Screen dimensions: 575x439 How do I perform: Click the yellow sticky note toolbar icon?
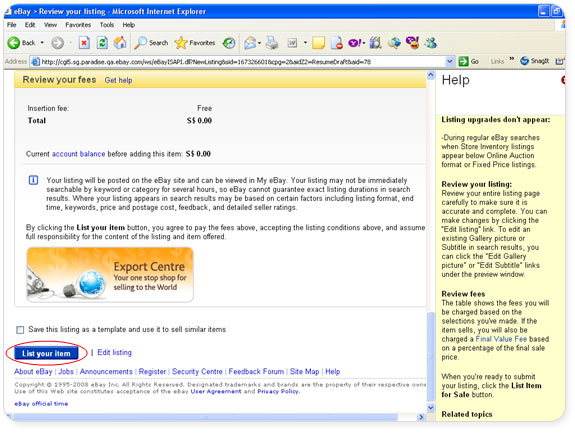318,43
